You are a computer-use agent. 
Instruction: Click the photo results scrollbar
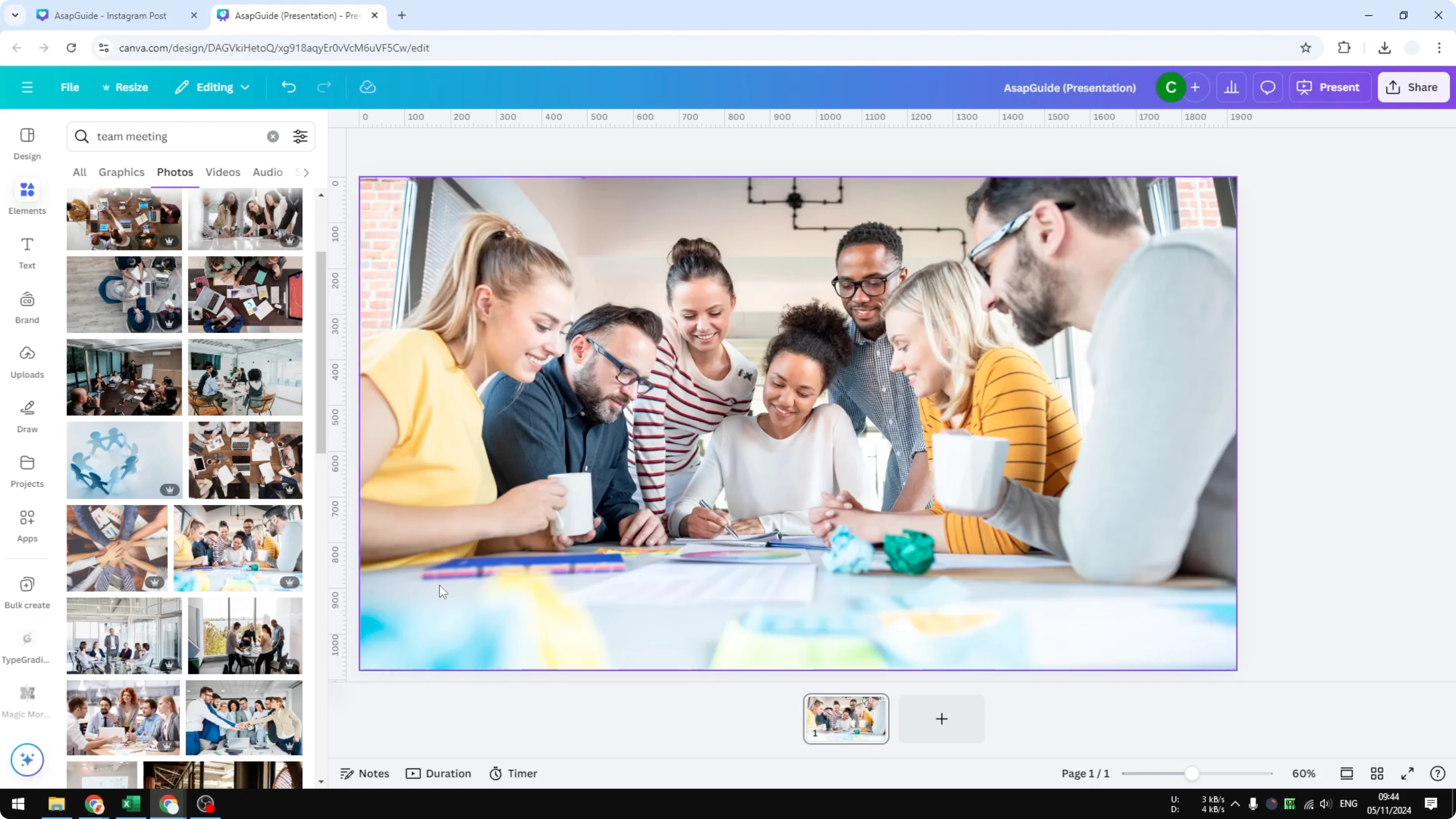tap(320, 352)
